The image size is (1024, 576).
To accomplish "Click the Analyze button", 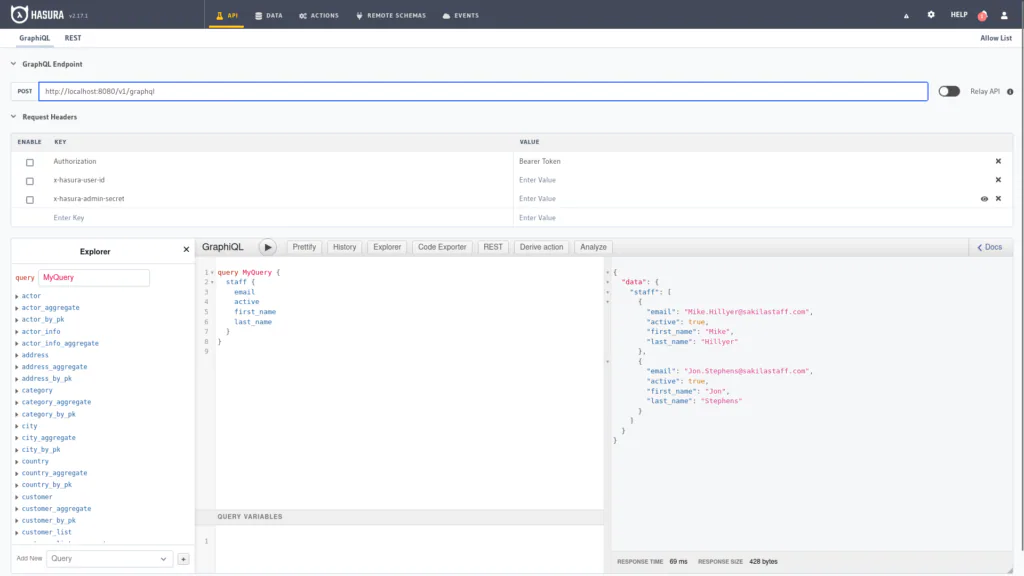I will [x=593, y=248].
